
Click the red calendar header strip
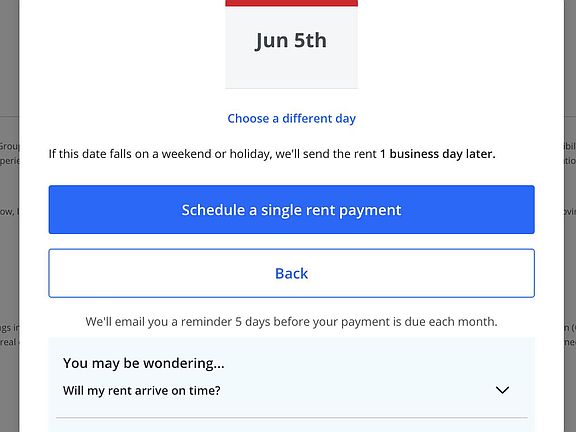tap(291, 3)
